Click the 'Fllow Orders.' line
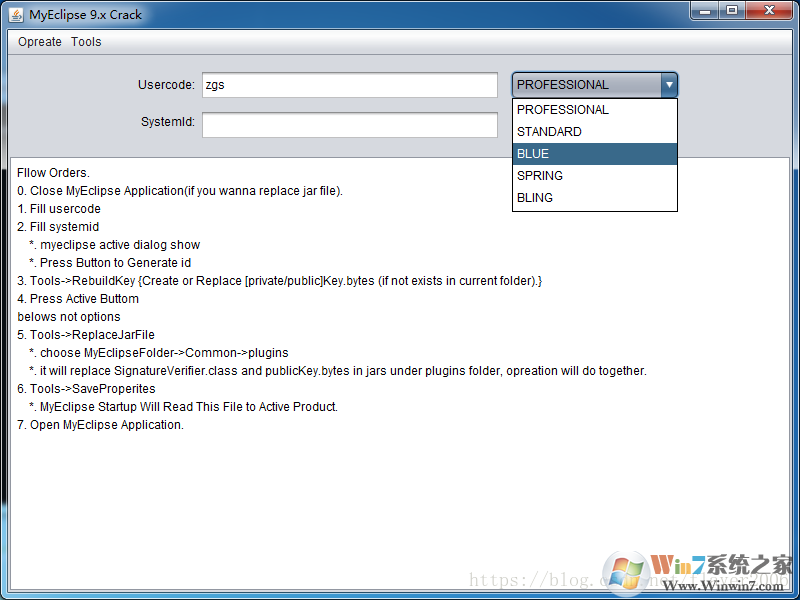800x600 pixels. pos(54,173)
